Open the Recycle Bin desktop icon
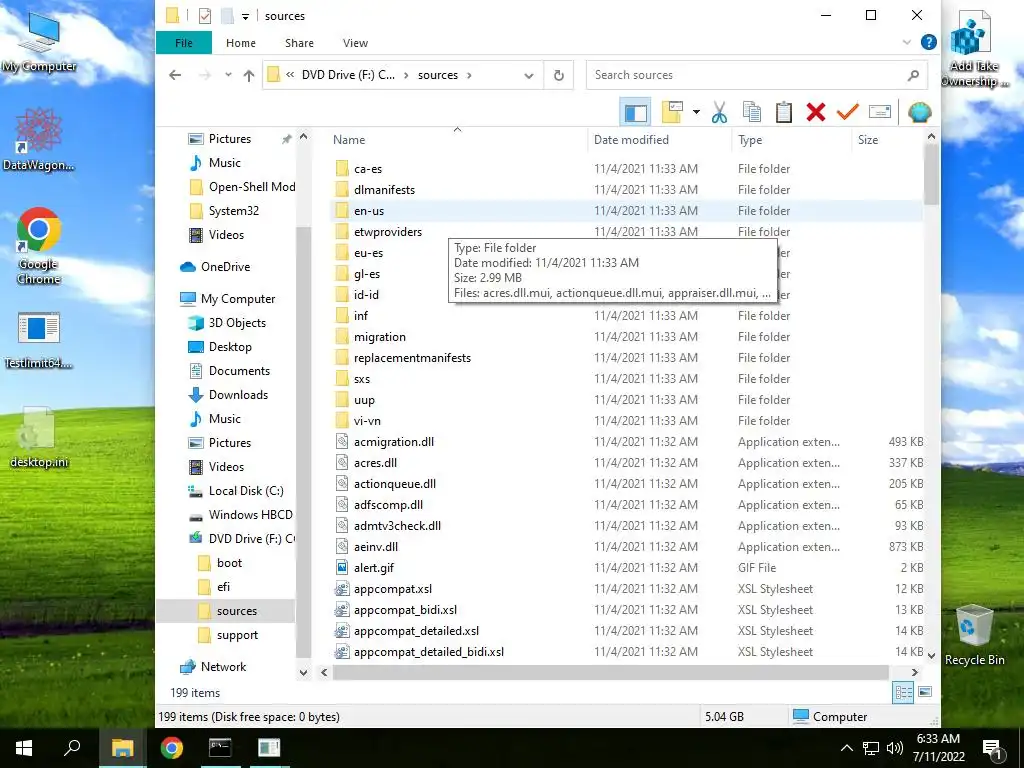Screen dimensions: 1024x768 (974, 635)
